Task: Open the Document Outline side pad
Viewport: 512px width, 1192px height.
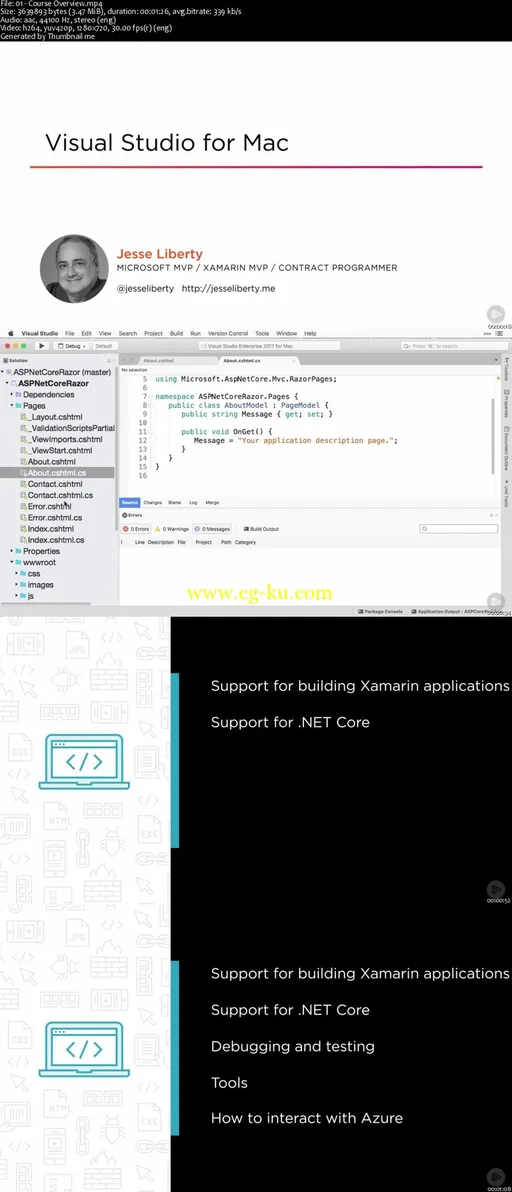Action: coord(506,449)
